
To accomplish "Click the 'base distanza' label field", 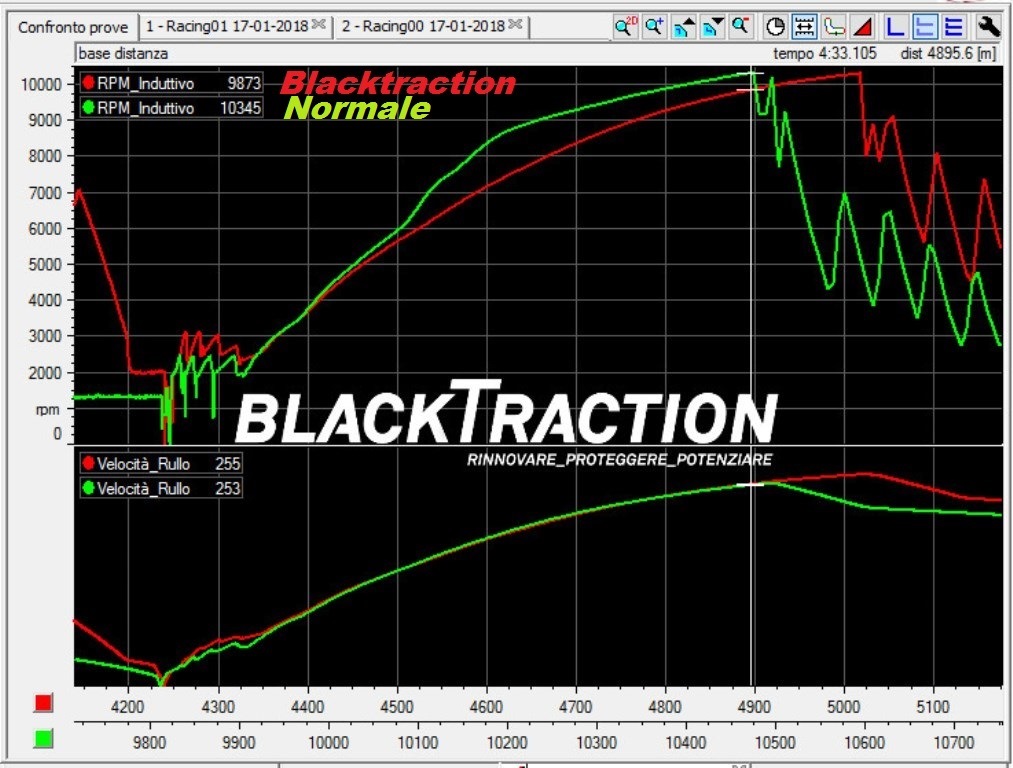I will tap(123, 54).
